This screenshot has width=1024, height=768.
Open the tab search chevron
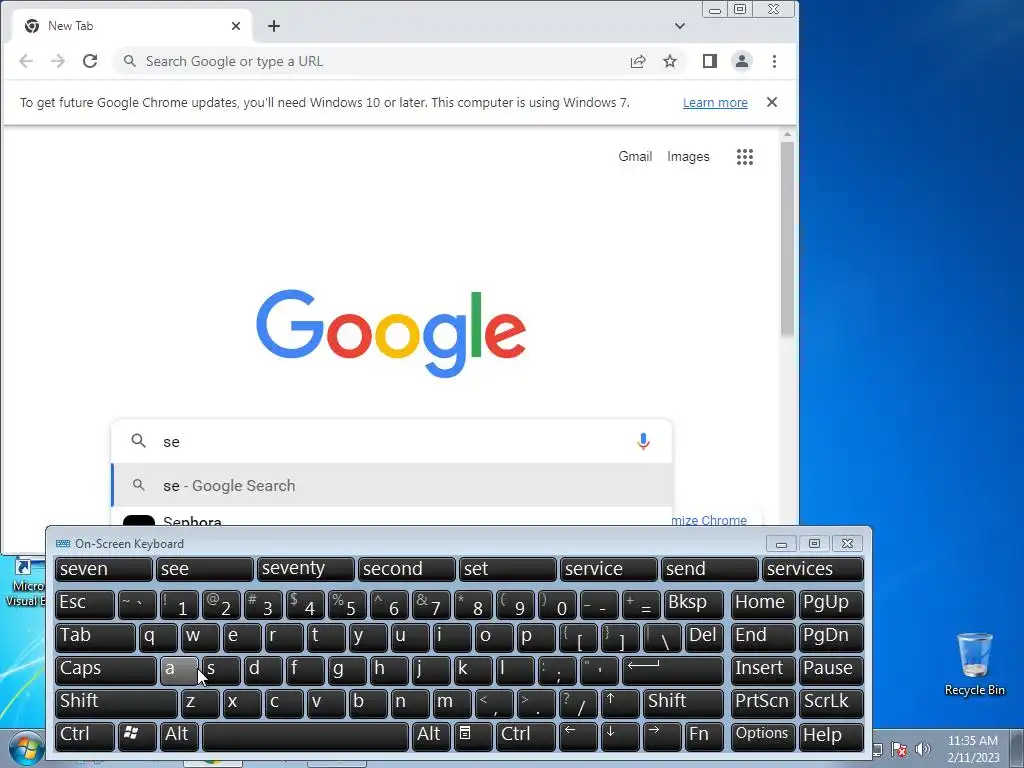pyautogui.click(x=680, y=26)
